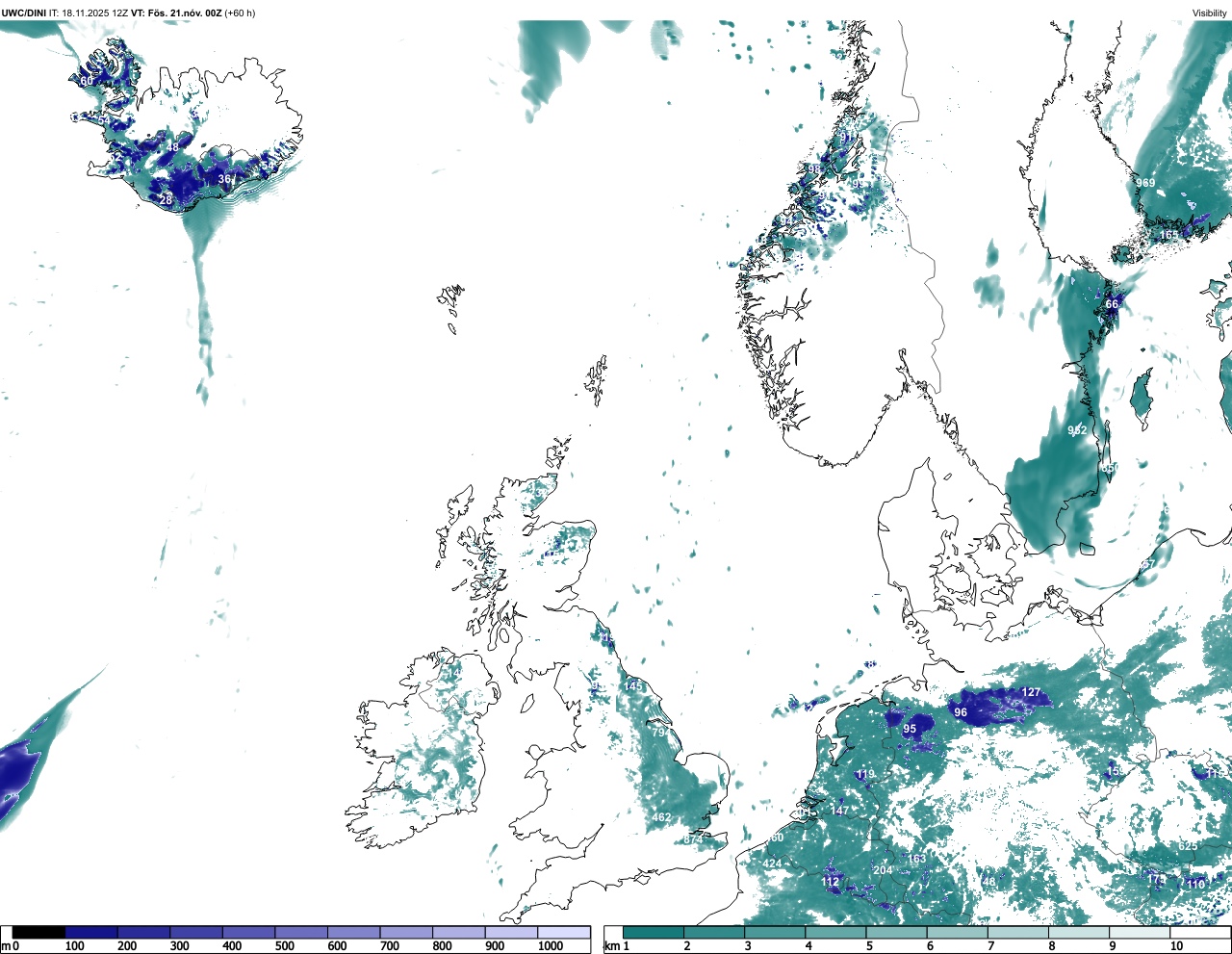The width and height of the screenshot is (1232, 954).
Task: Click the 5–6 km legend swatch
Action: point(897,932)
